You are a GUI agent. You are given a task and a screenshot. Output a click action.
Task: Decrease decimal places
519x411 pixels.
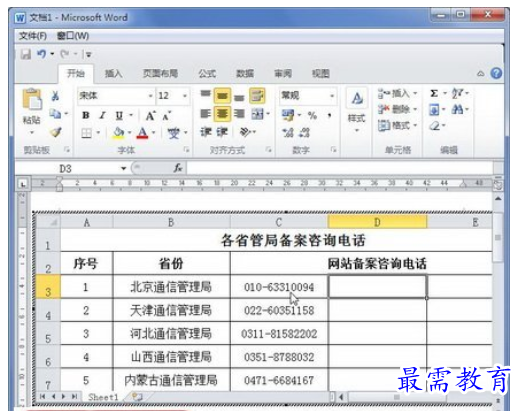point(304,133)
